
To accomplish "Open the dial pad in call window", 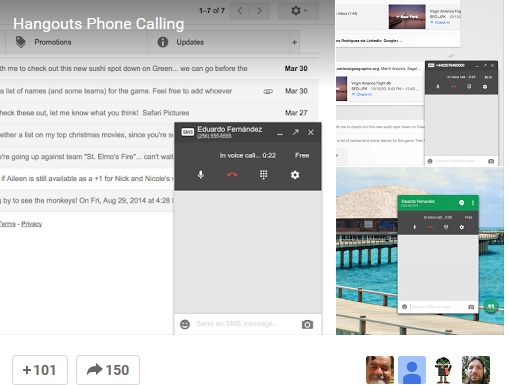I will coord(263,175).
